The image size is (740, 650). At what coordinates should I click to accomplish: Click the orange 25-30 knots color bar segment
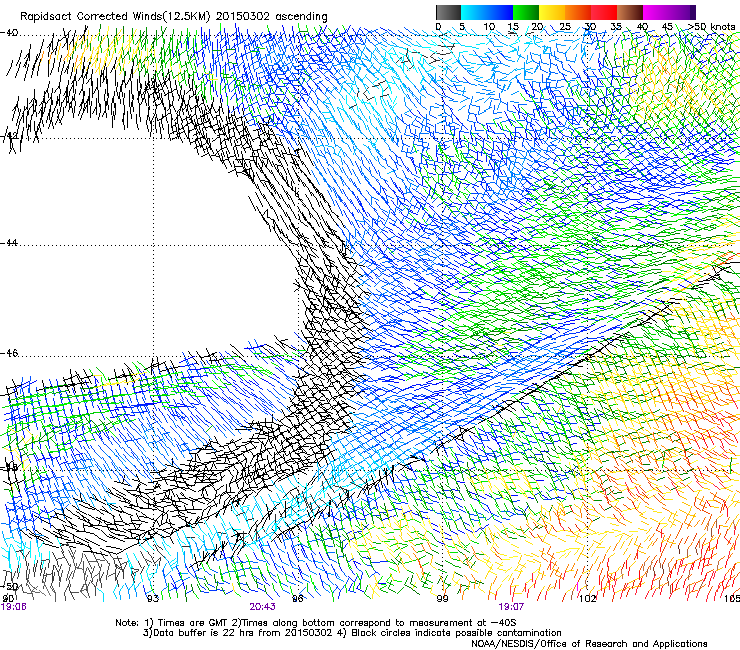click(578, 12)
